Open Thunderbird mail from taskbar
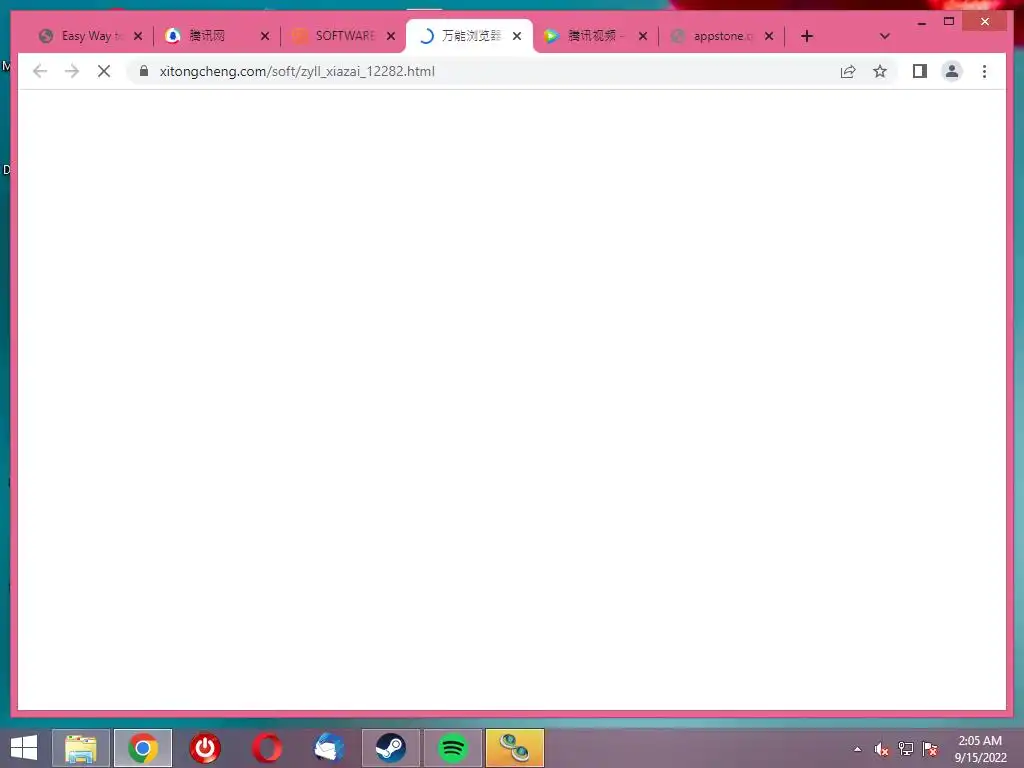This screenshot has width=1024, height=768. (x=328, y=748)
